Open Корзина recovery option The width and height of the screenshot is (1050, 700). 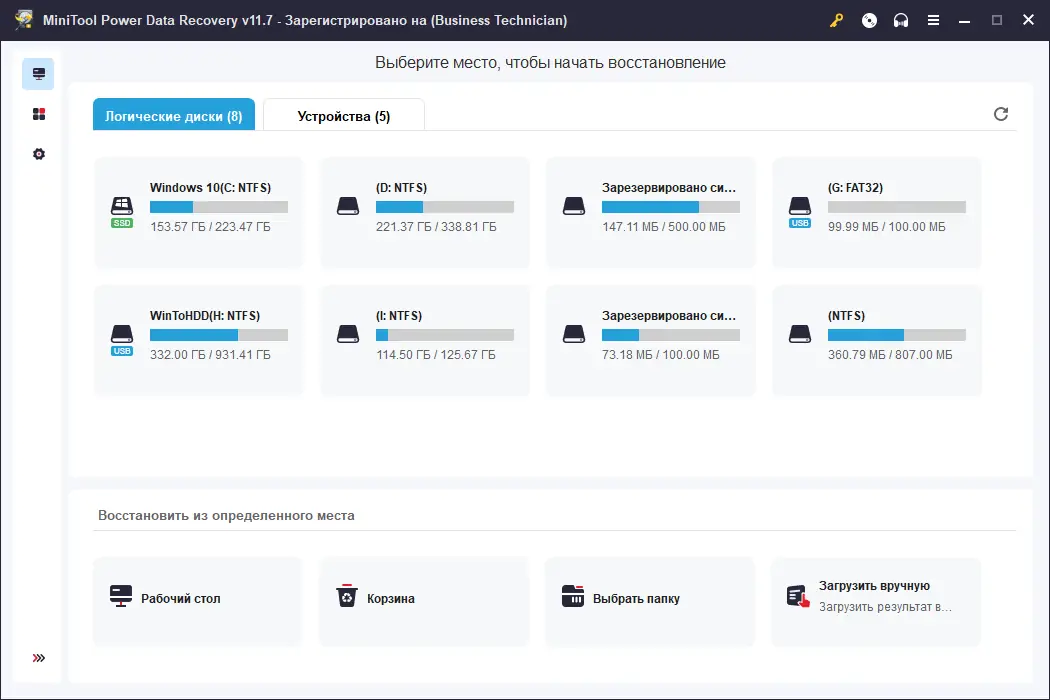click(423, 600)
